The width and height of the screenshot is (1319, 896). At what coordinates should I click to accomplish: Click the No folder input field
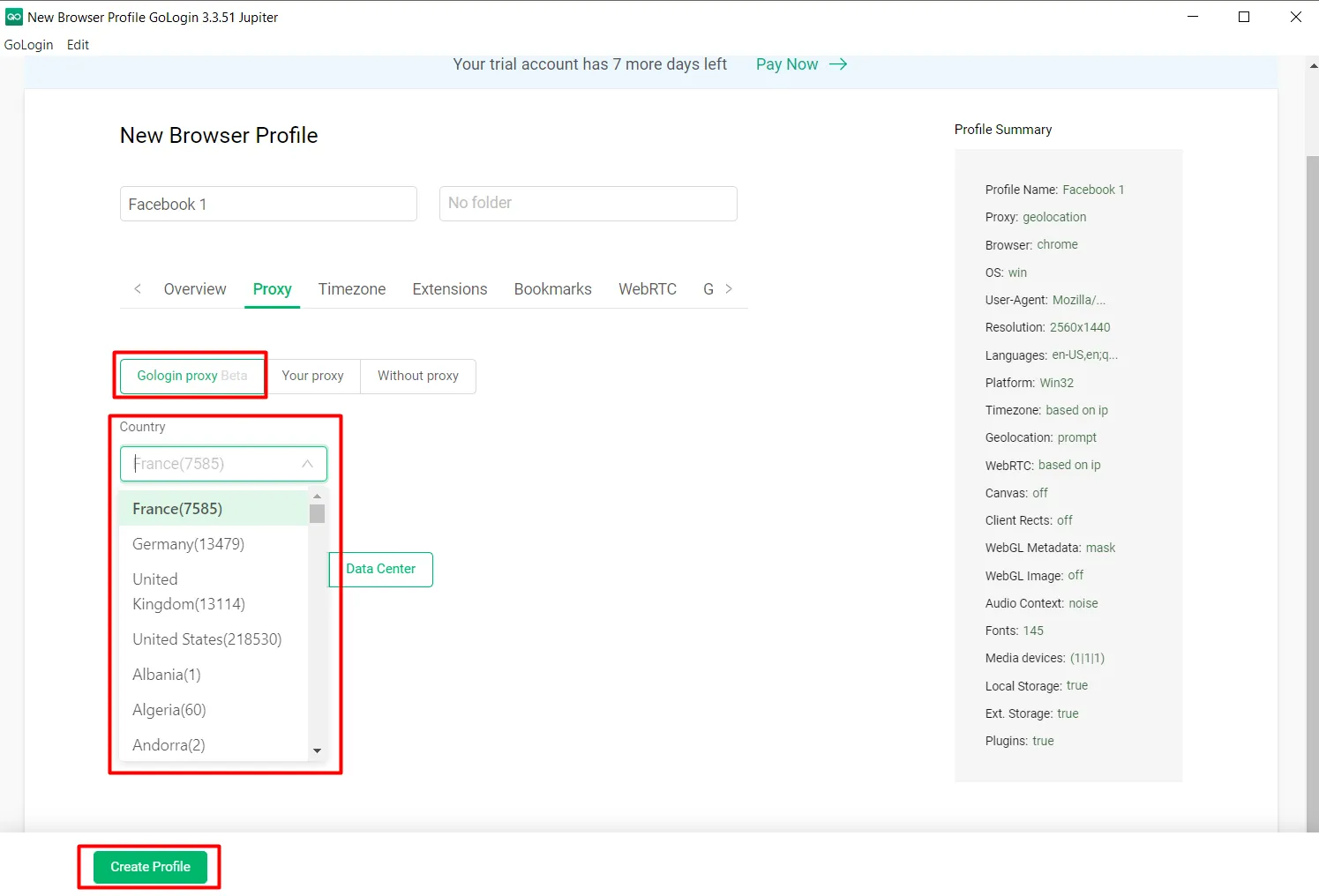(x=588, y=203)
